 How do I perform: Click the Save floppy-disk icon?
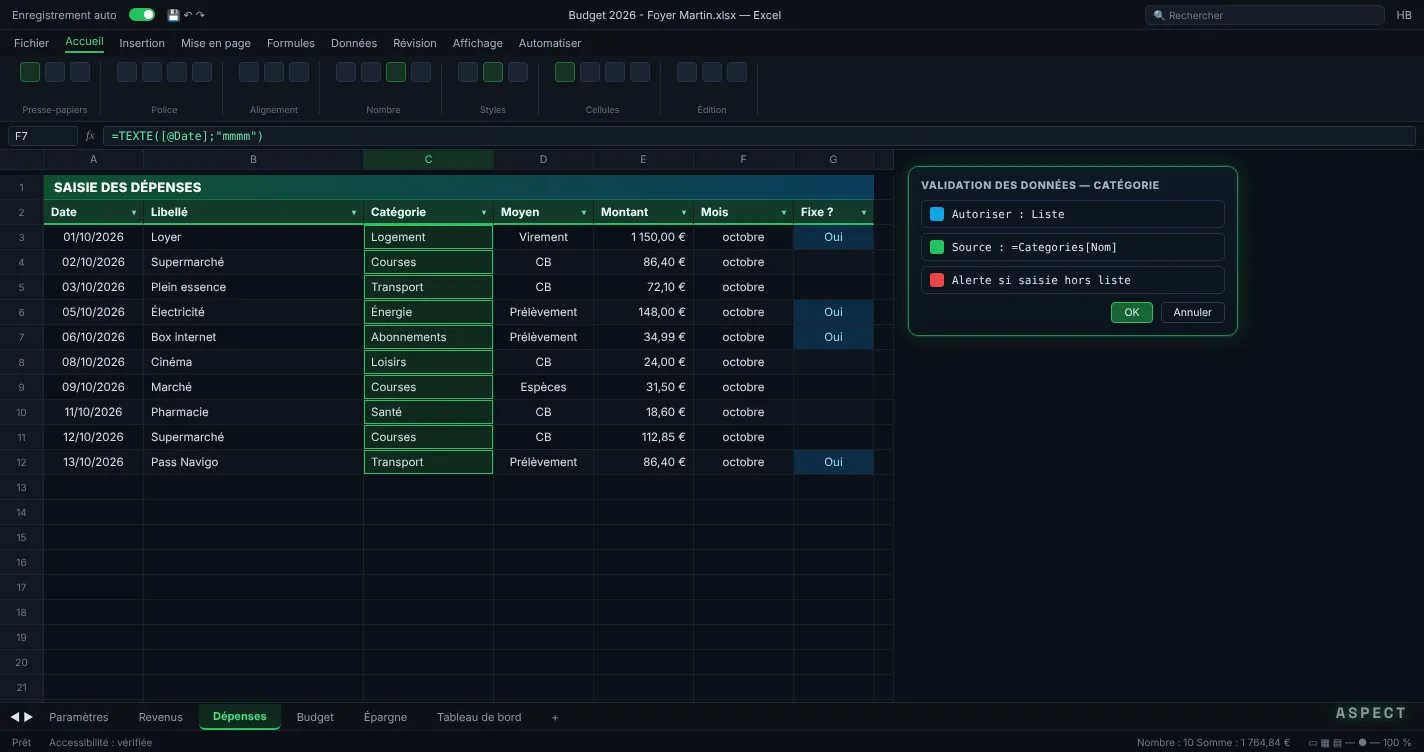pos(174,15)
